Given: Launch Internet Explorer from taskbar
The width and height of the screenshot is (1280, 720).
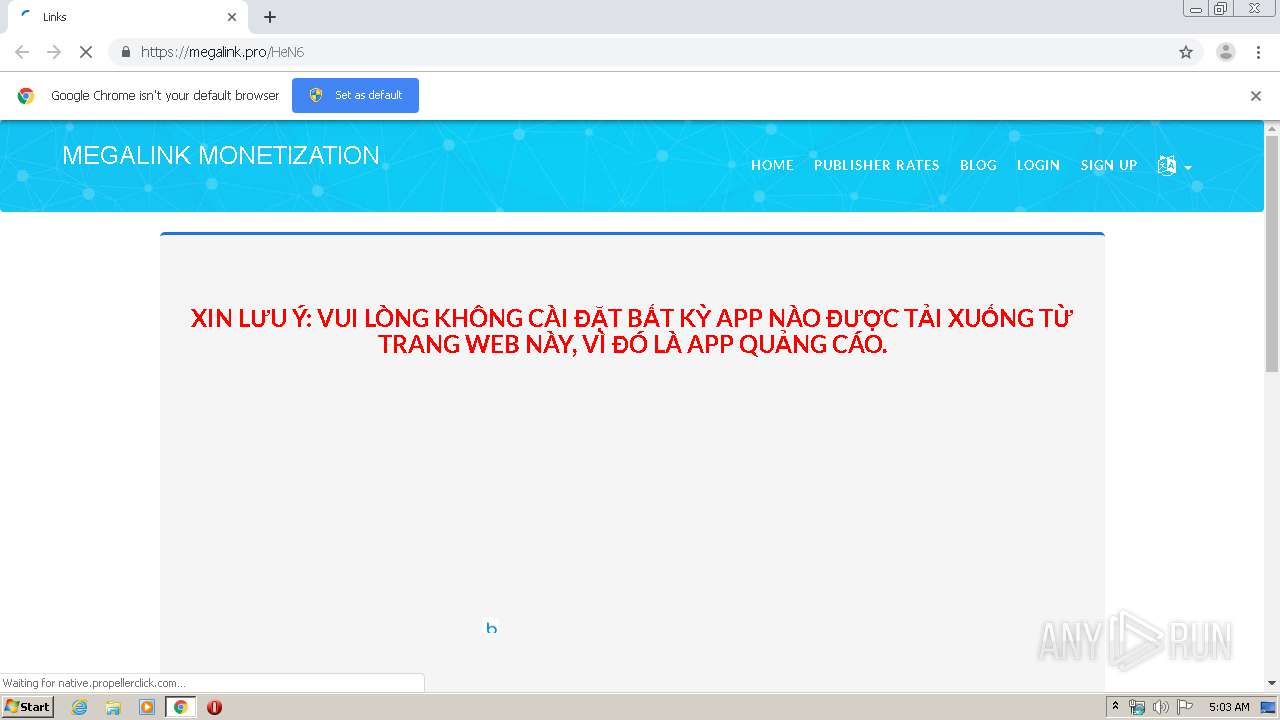Looking at the screenshot, I should click(x=79, y=707).
